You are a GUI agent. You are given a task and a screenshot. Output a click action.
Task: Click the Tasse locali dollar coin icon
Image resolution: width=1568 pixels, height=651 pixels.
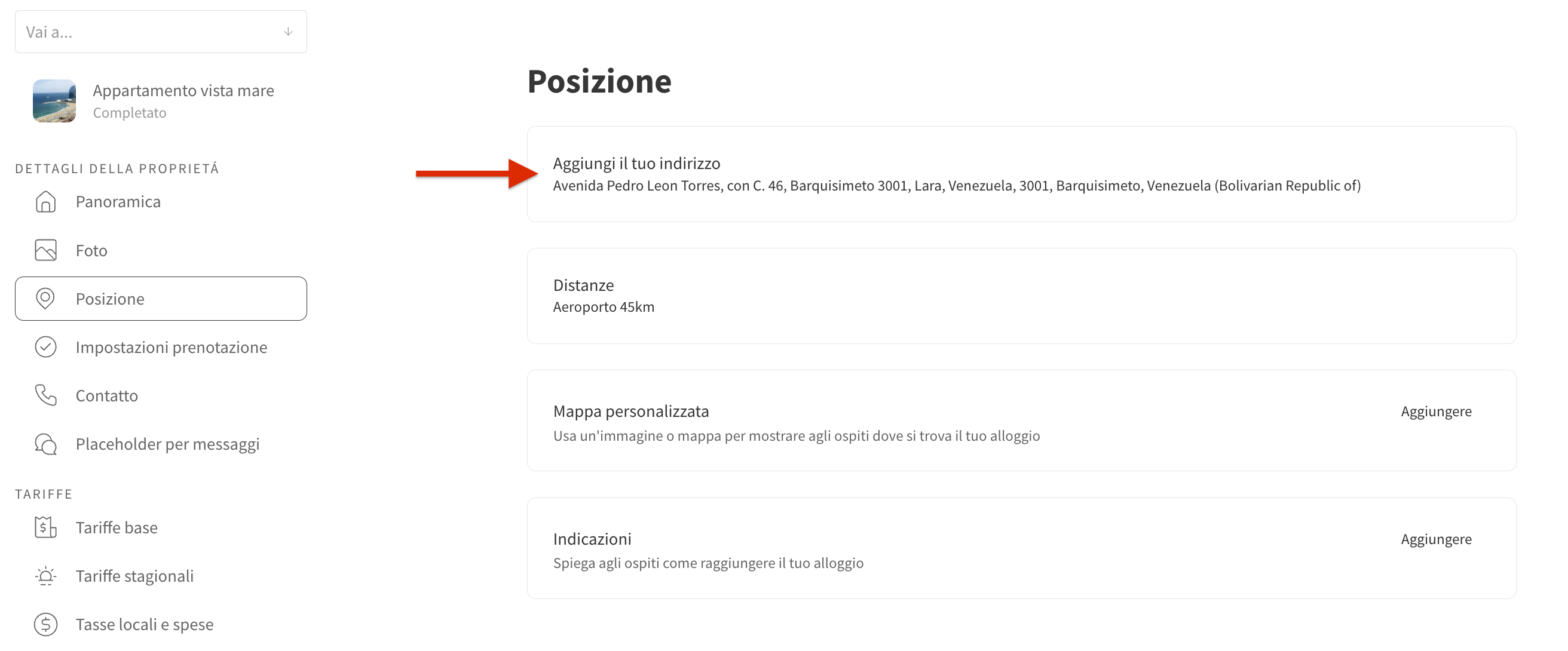coord(45,625)
